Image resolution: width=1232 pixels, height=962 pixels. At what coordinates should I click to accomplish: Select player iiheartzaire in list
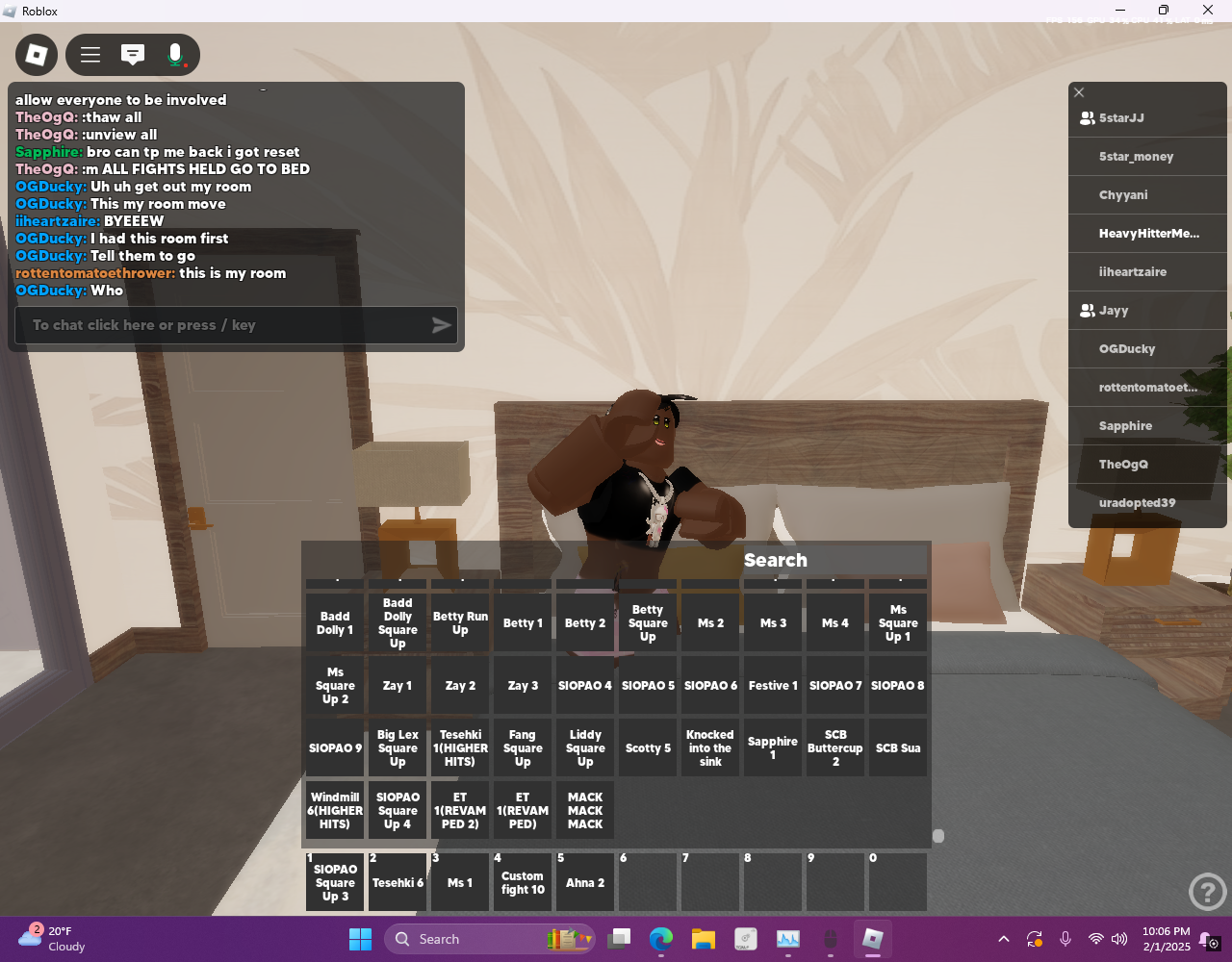pyautogui.click(x=1147, y=272)
